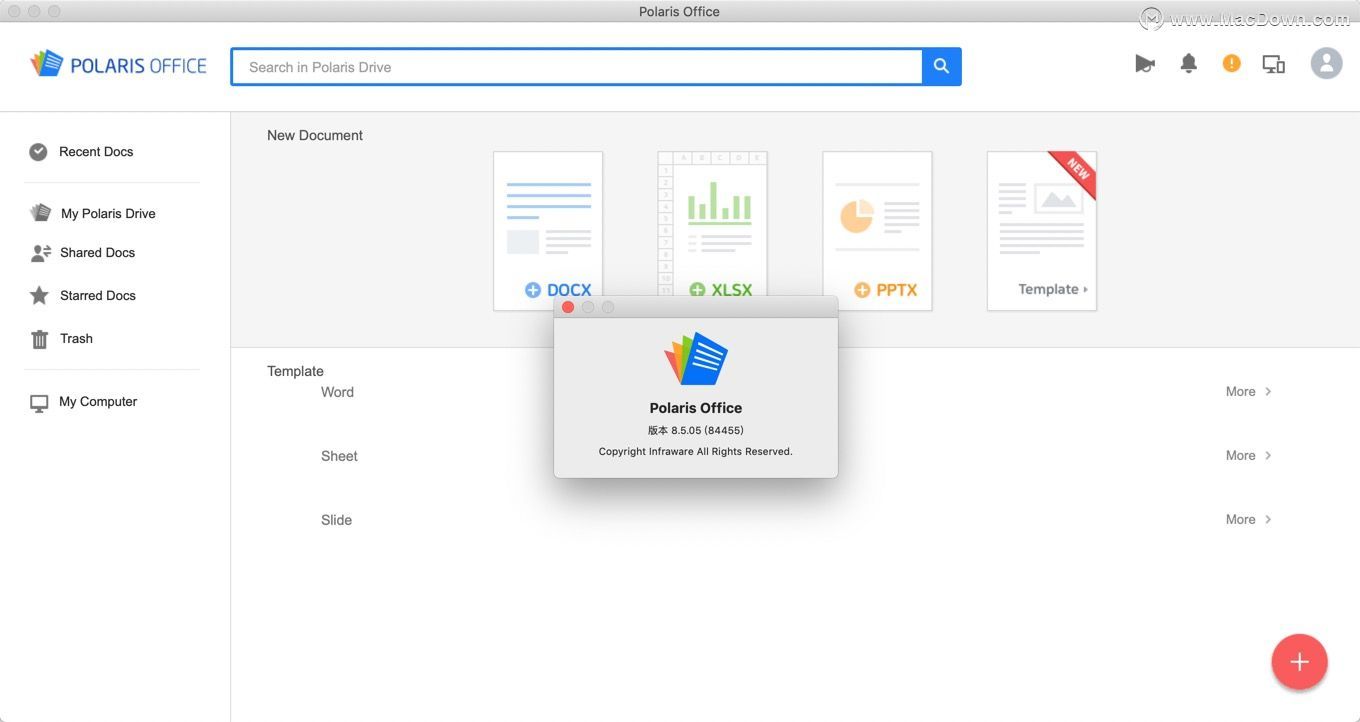Click the Polaris Office icon in About dialog
This screenshot has width=1360, height=722.
696,358
